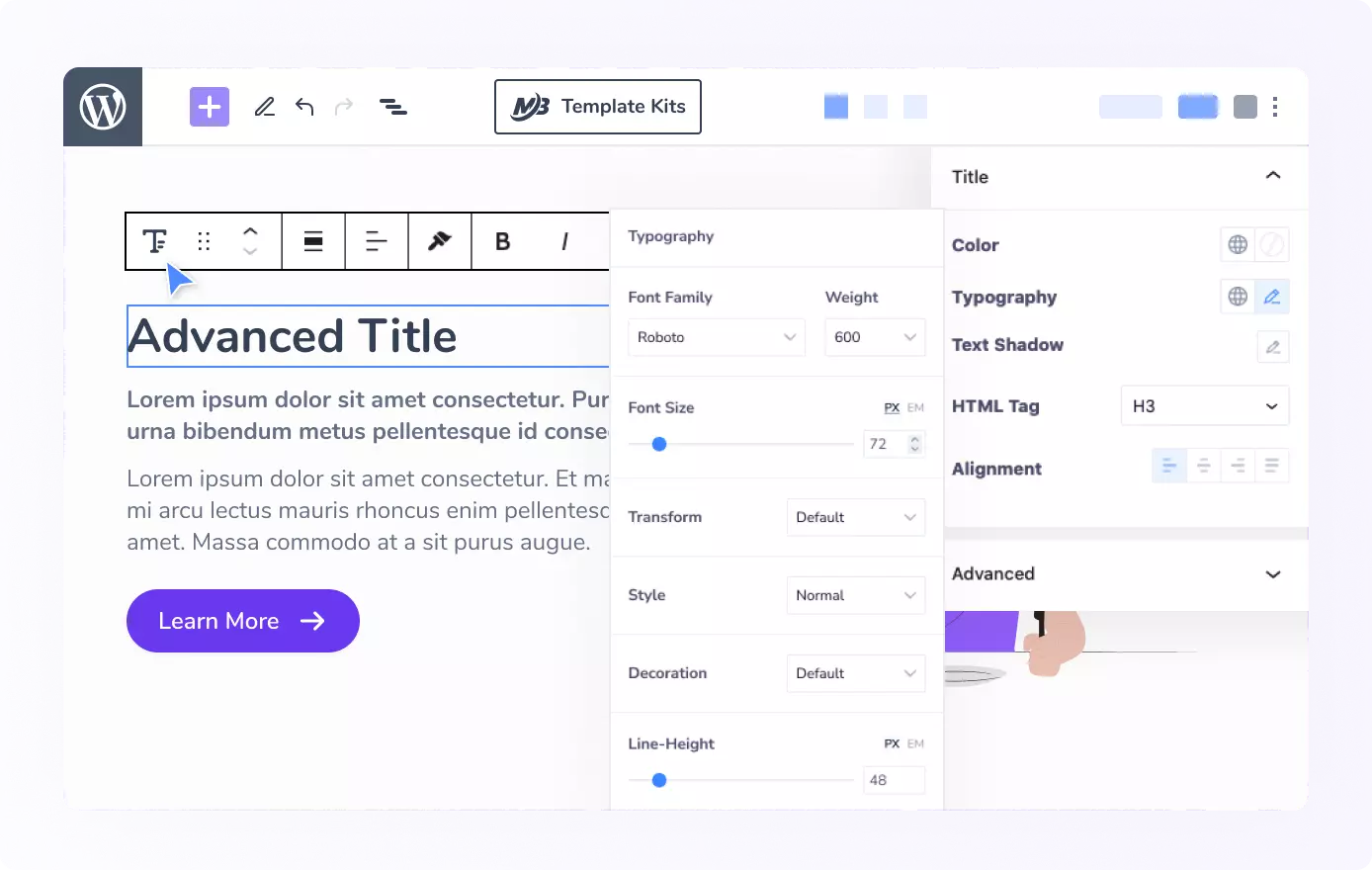This screenshot has height=870, width=1372.
Task: Apply bold formatting to the title text
Action: (502, 240)
